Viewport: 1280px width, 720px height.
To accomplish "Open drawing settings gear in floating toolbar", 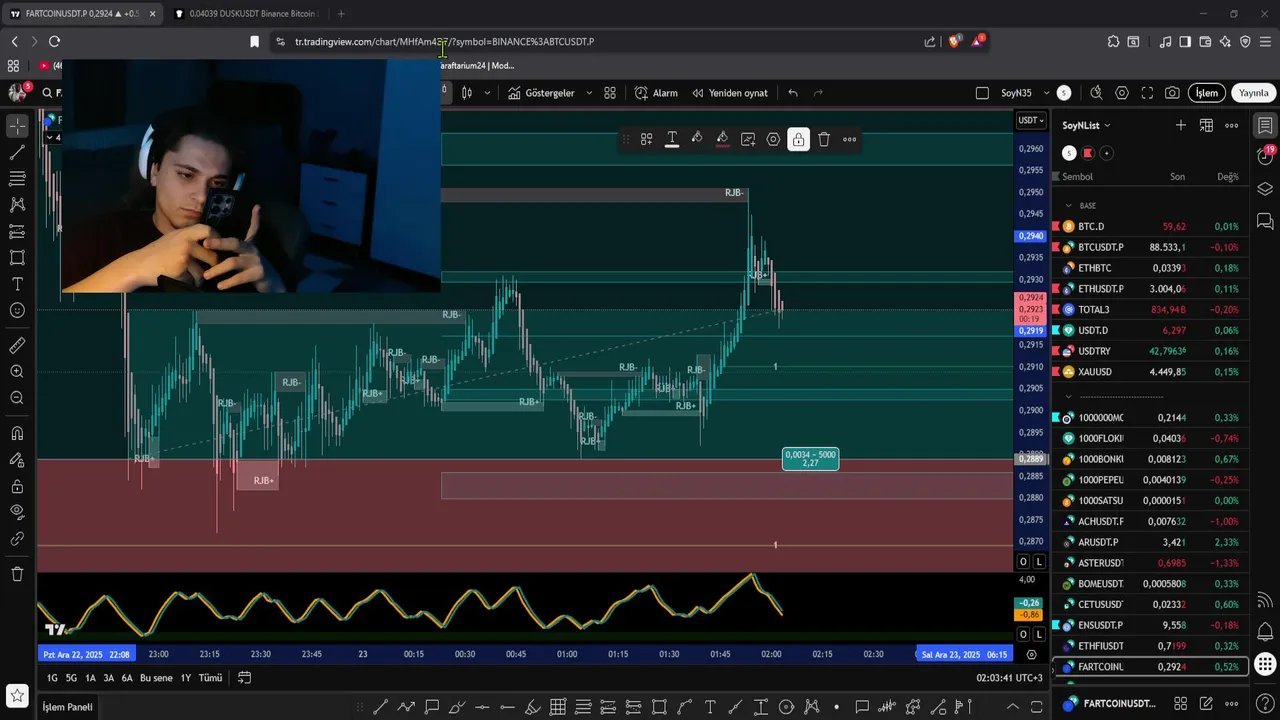I will (x=773, y=139).
